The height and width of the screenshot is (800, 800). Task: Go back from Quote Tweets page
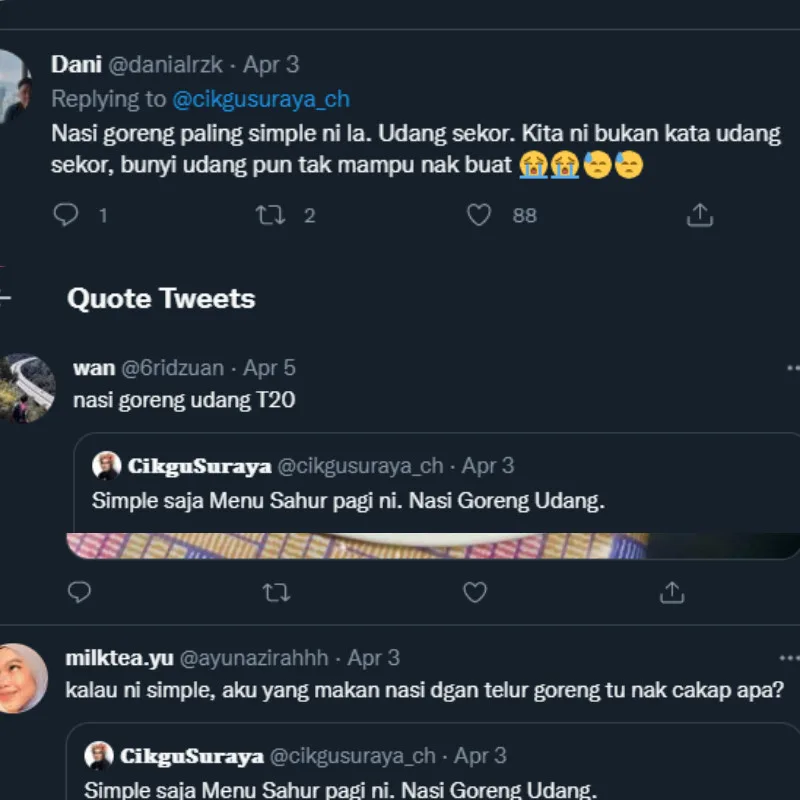(x=6, y=298)
